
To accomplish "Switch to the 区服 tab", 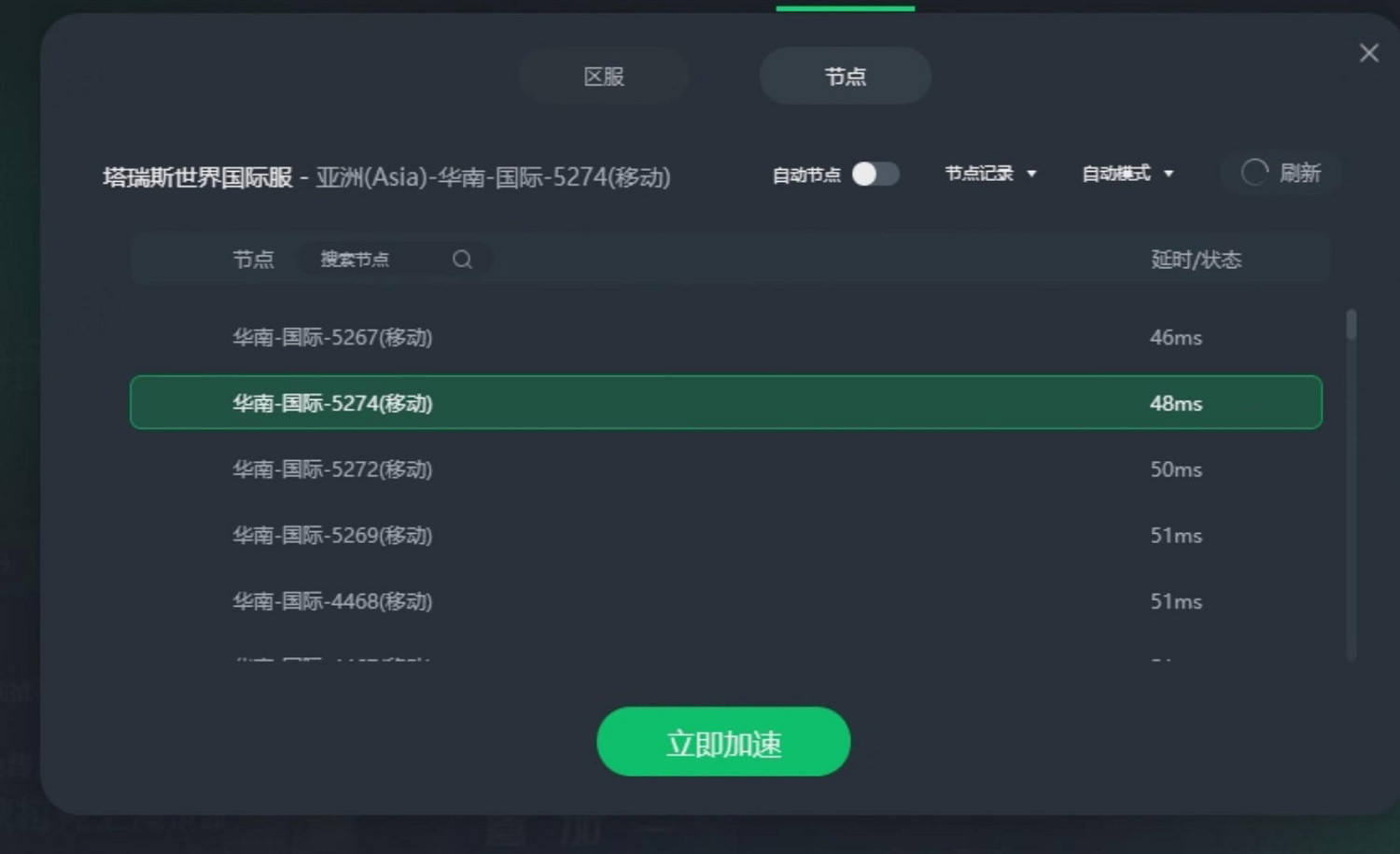I will pyautogui.click(x=604, y=76).
